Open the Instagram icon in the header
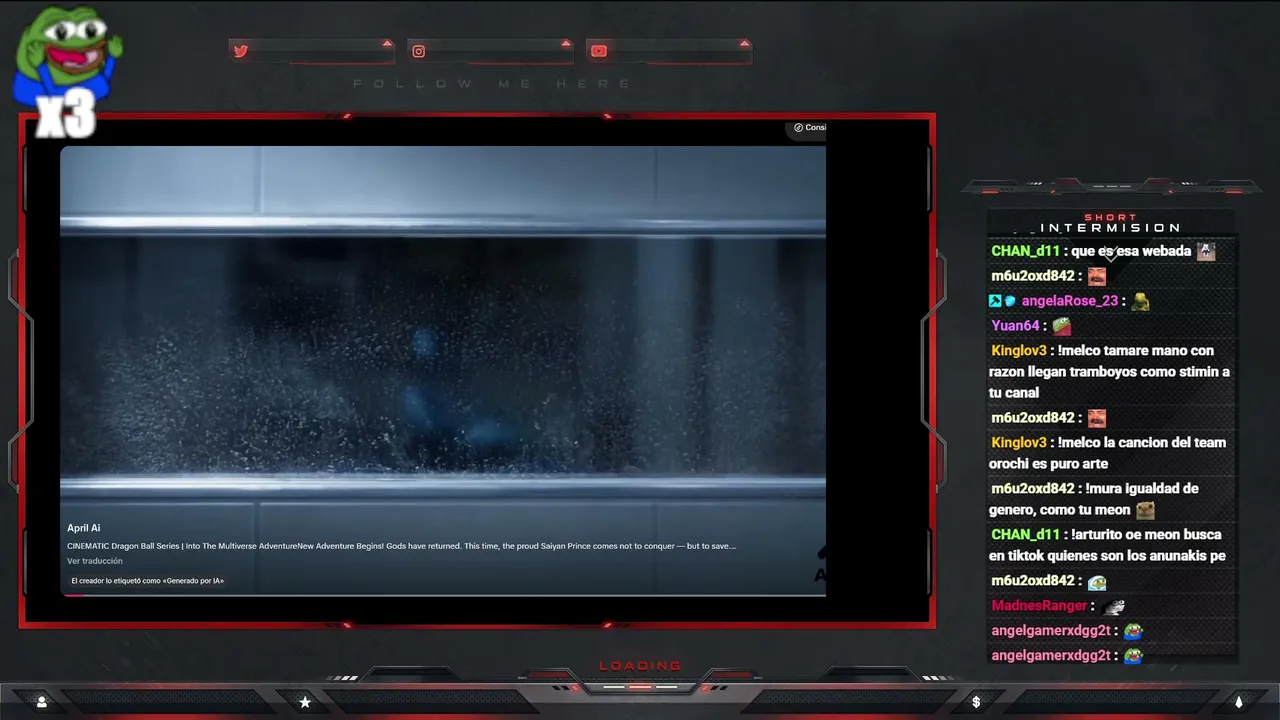 tap(419, 51)
